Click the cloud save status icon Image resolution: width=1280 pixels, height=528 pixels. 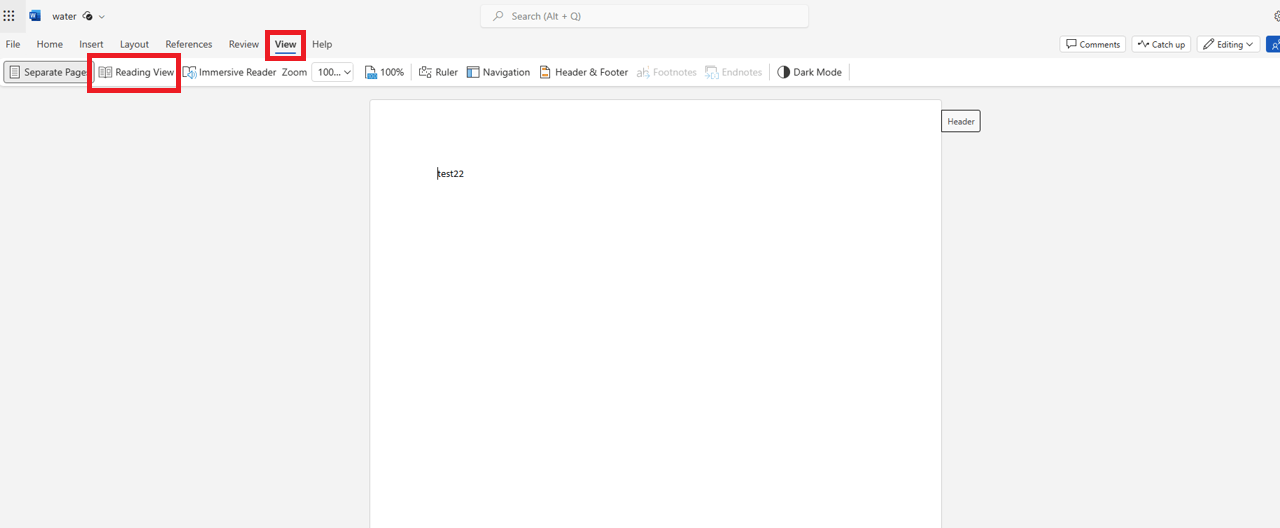pyautogui.click(x=87, y=16)
